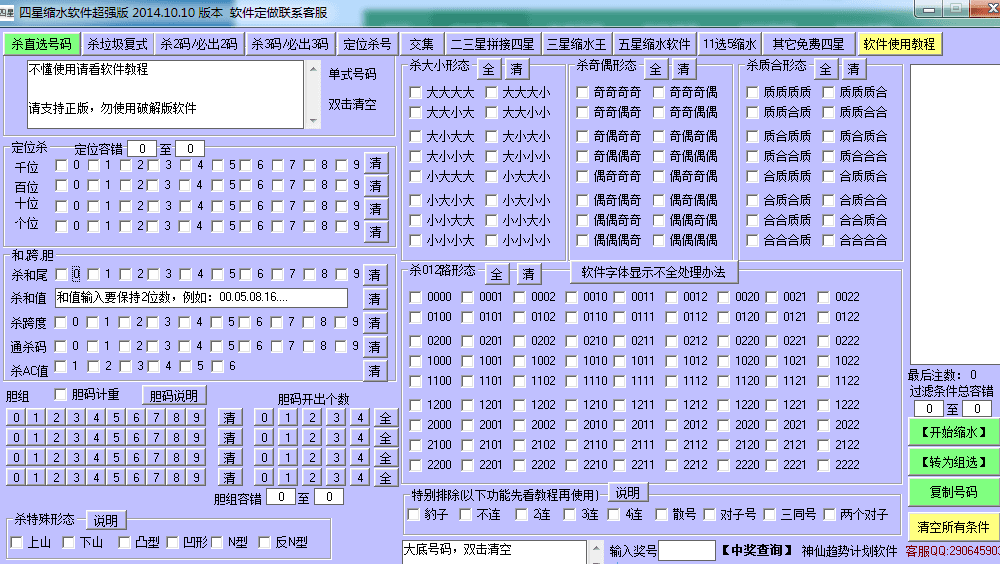Viewport: 1000px width, 564px height.
Task: Select the 定位杀号 tab
Action: click(367, 44)
